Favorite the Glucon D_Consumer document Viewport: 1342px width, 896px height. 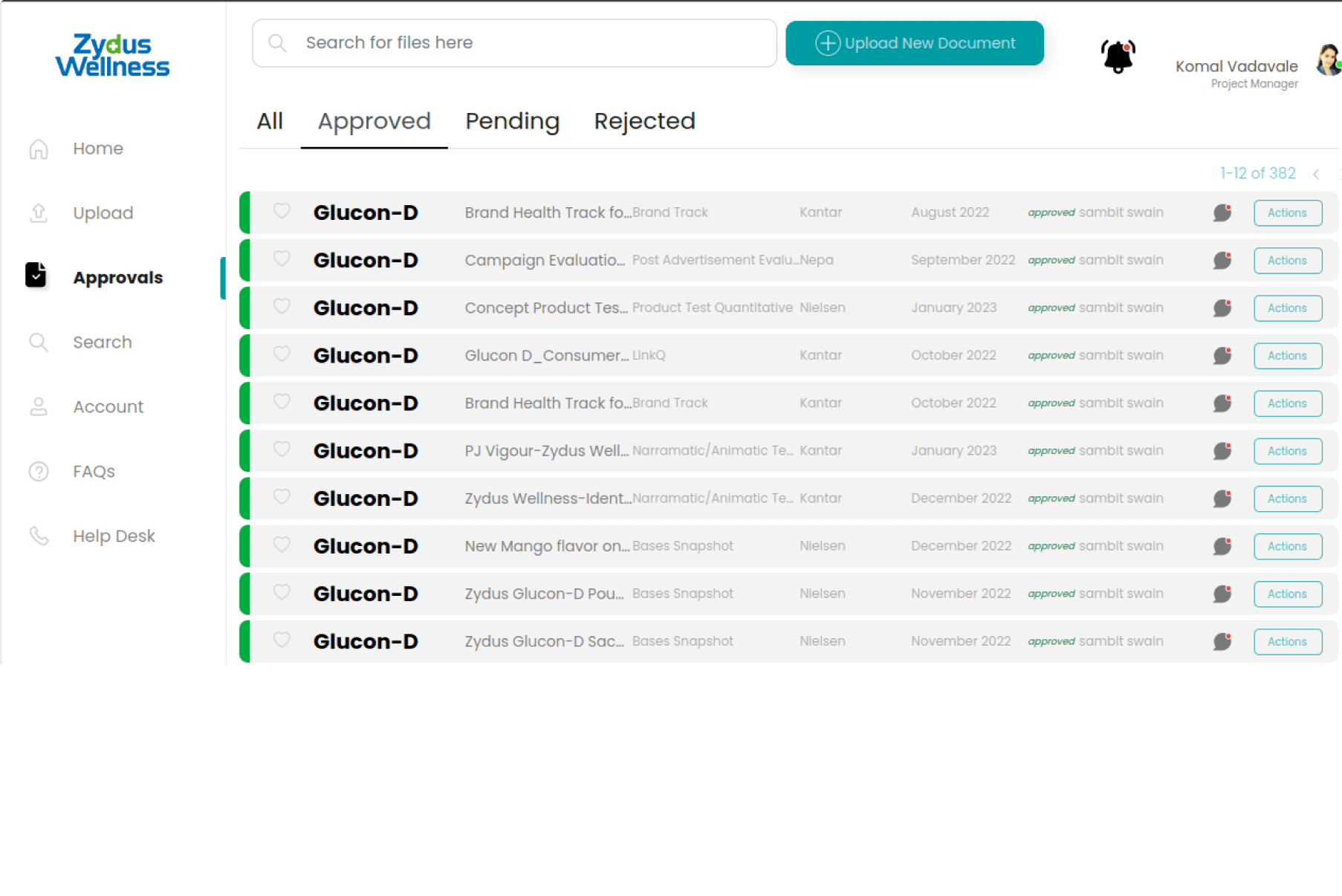tap(282, 354)
